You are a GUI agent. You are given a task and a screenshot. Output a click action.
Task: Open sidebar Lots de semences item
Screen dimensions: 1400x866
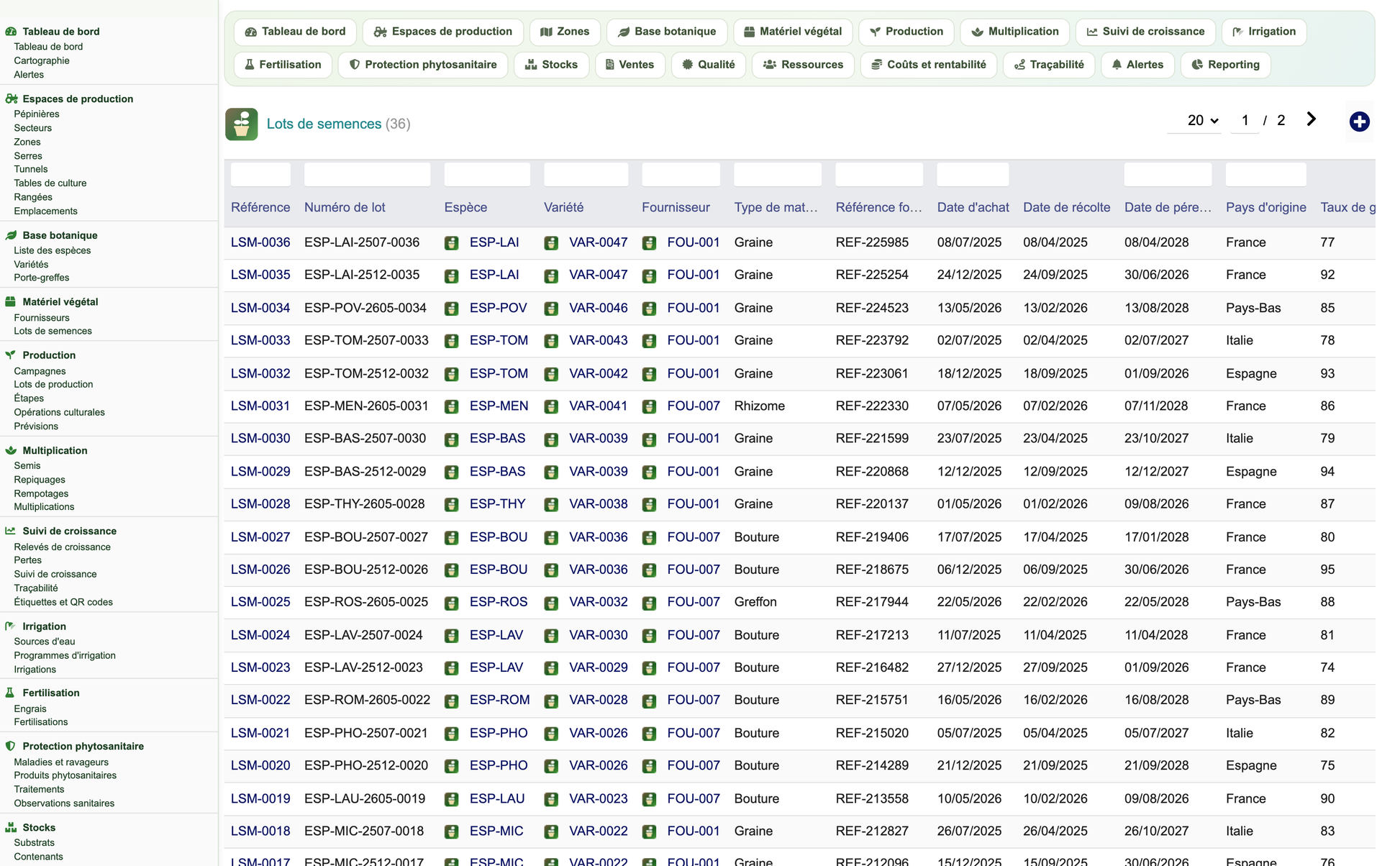click(53, 331)
